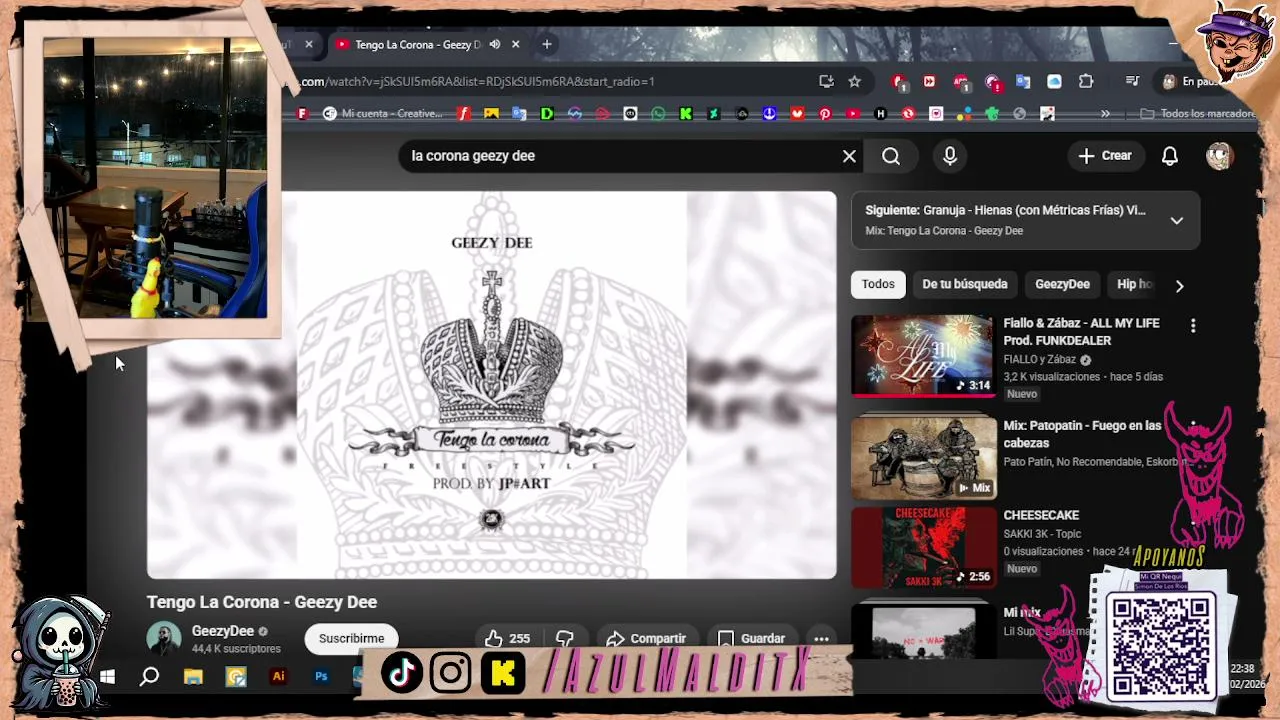The width and height of the screenshot is (1280, 720).
Task: Start voice search with the microphone icon
Action: pos(950,156)
